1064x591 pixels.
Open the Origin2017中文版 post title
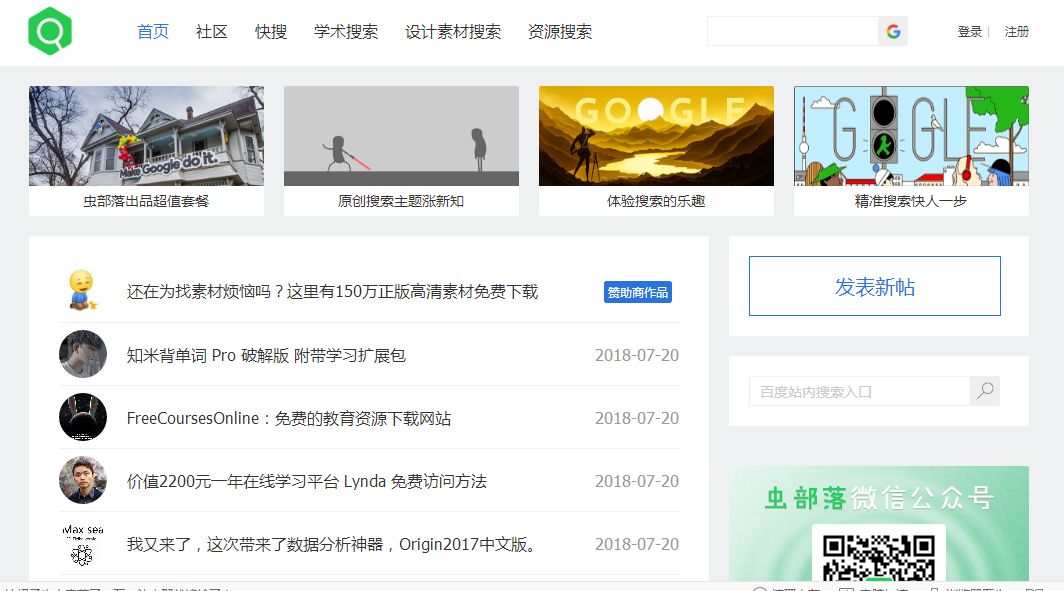pyautogui.click(x=331, y=544)
